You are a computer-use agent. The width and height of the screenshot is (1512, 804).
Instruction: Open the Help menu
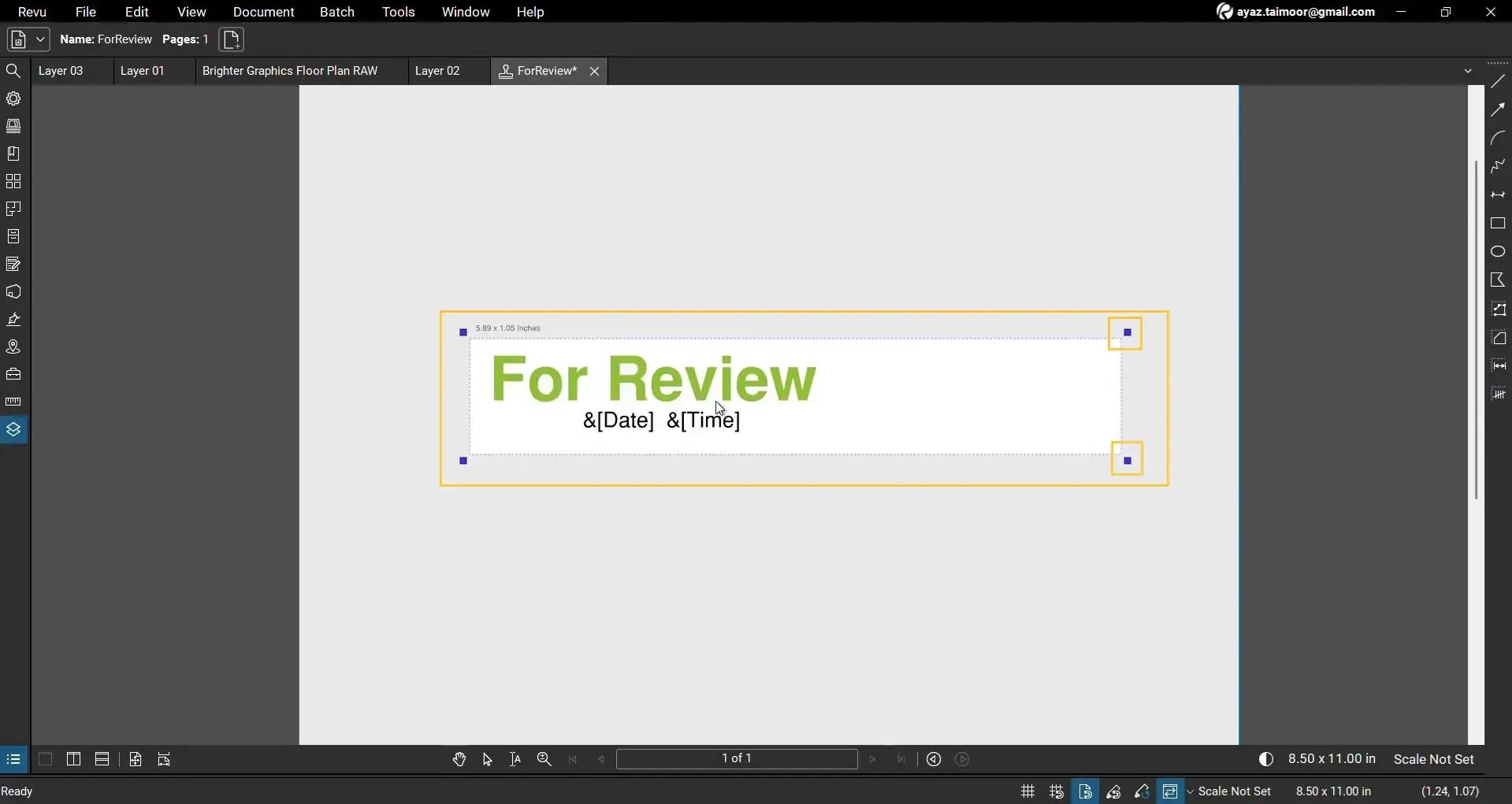click(530, 12)
